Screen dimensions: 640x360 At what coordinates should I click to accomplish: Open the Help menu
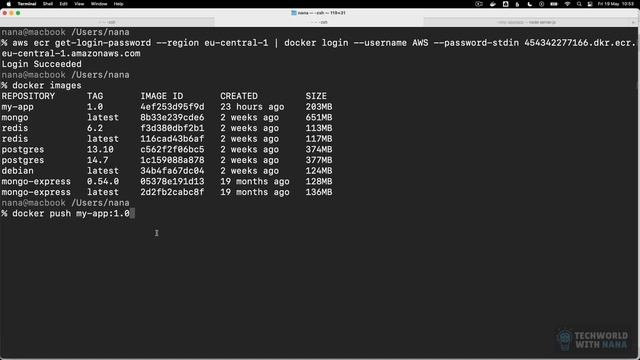tap(118, 4)
